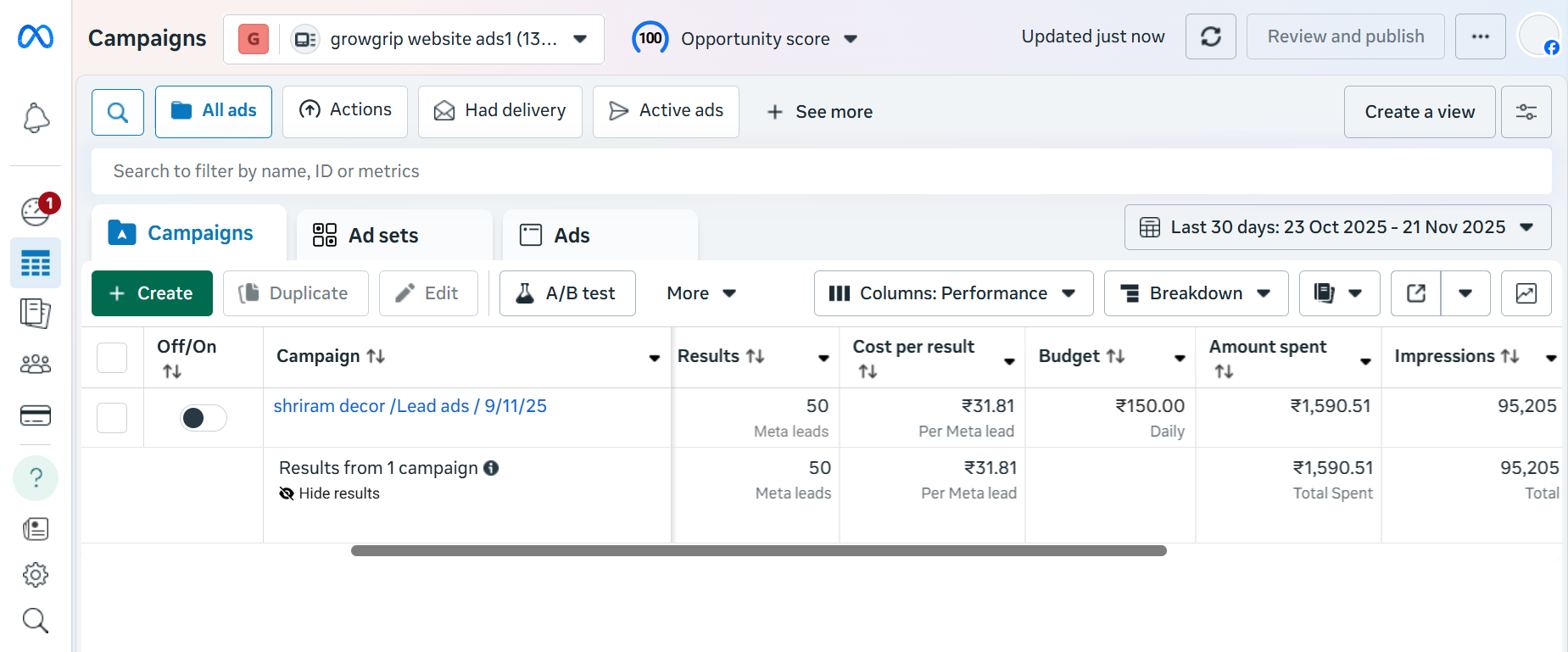Image resolution: width=1568 pixels, height=652 pixels.
Task: Expand the Breakdown dropdown
Action: (x=1196, y=293)
